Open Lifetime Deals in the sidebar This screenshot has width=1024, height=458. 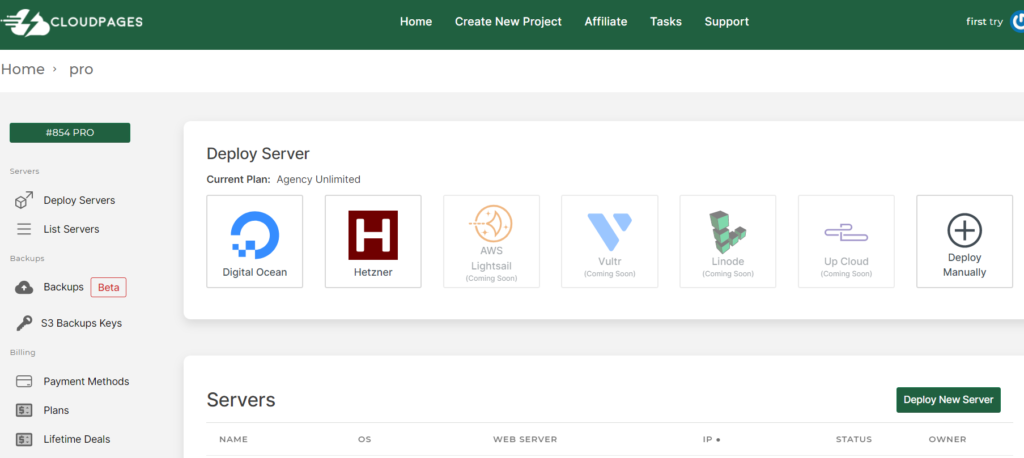(x=77, y=439)
